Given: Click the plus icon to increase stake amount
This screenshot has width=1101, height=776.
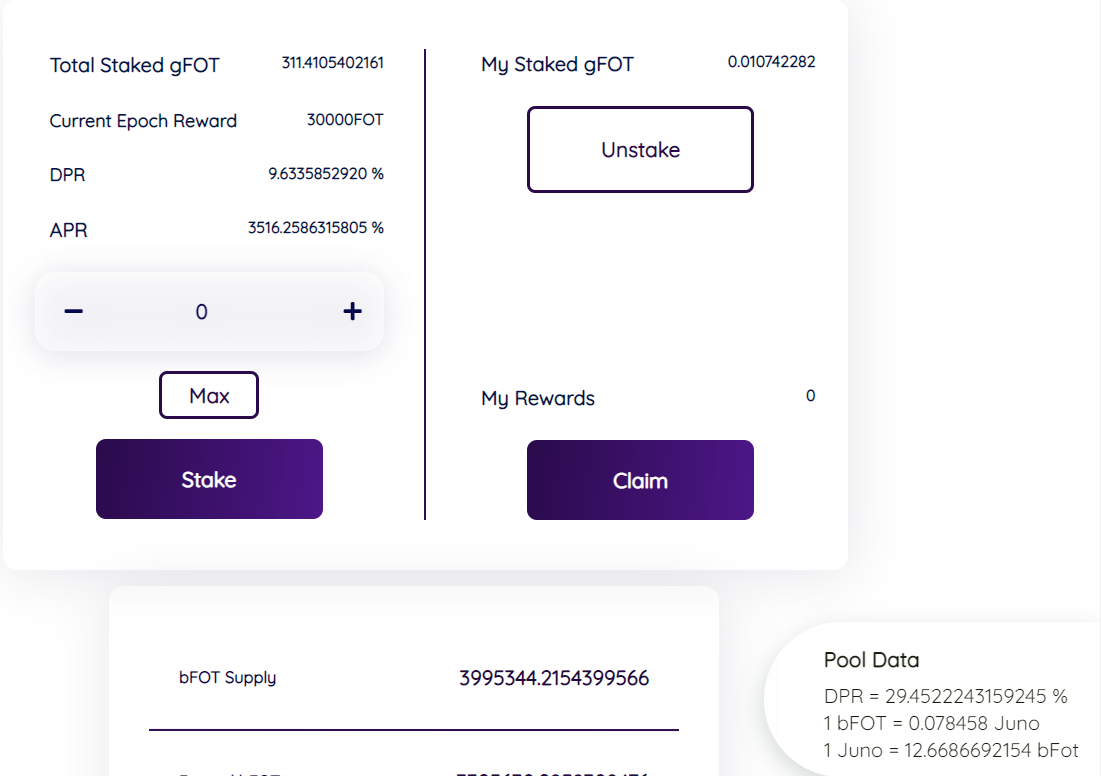Looking at the screenshot, I should click(x=352, y=312).
